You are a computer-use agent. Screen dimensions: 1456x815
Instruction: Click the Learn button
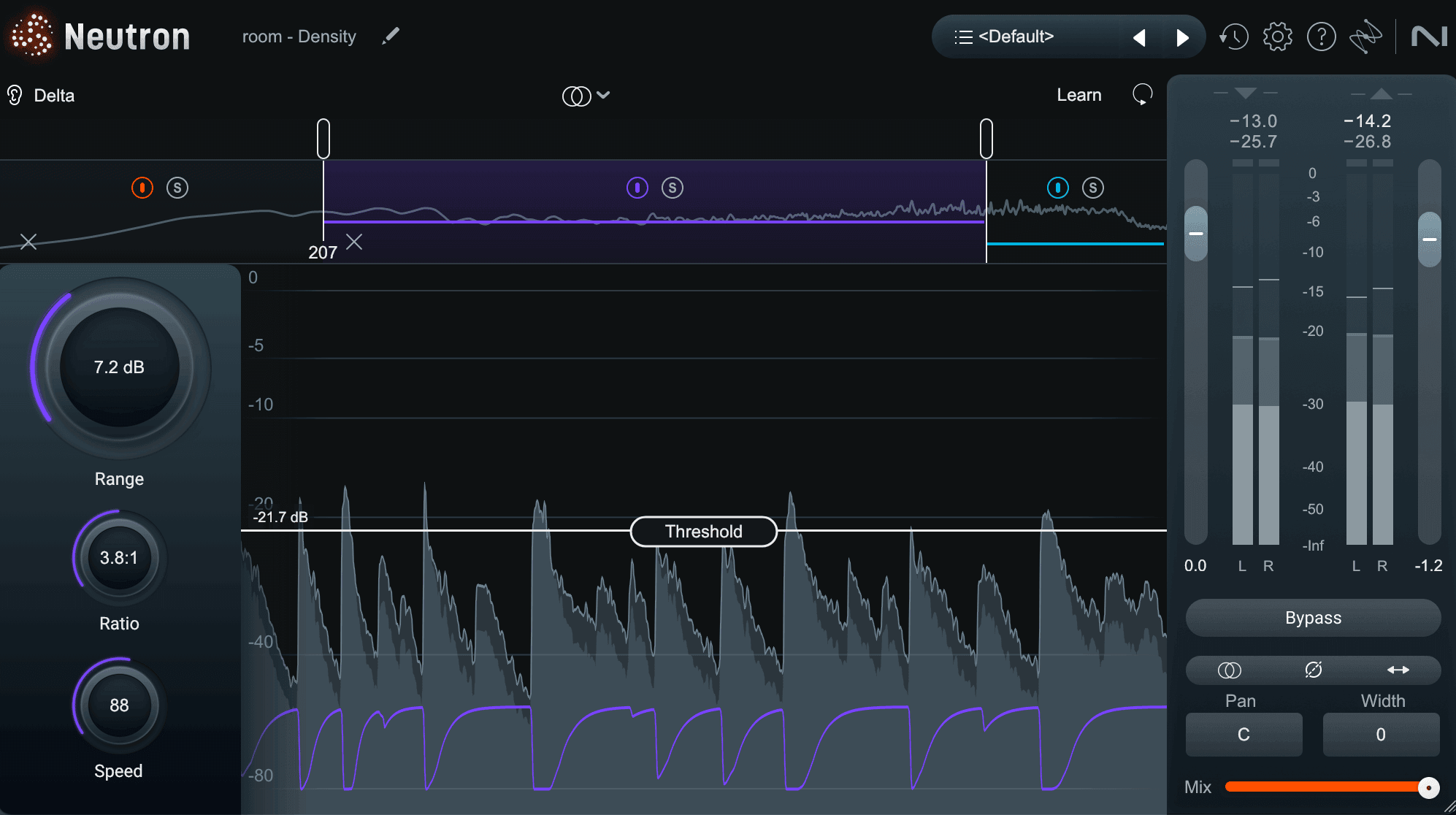pos(1079,95)
